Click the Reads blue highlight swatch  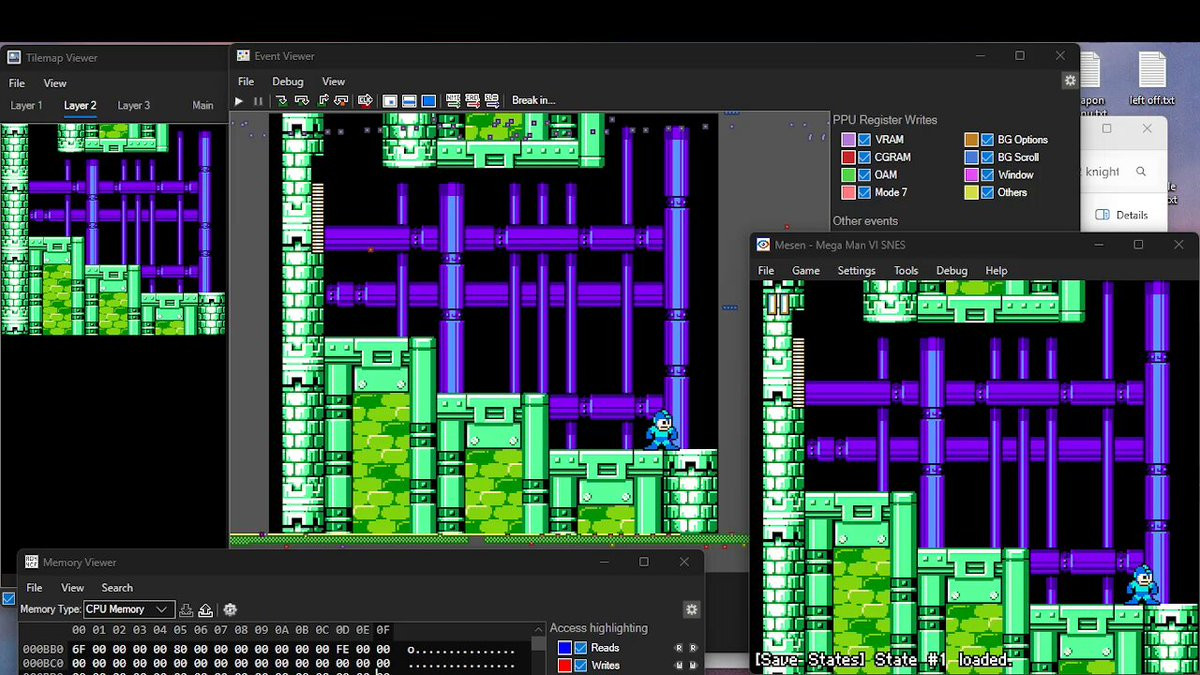(x=565, y=648)
